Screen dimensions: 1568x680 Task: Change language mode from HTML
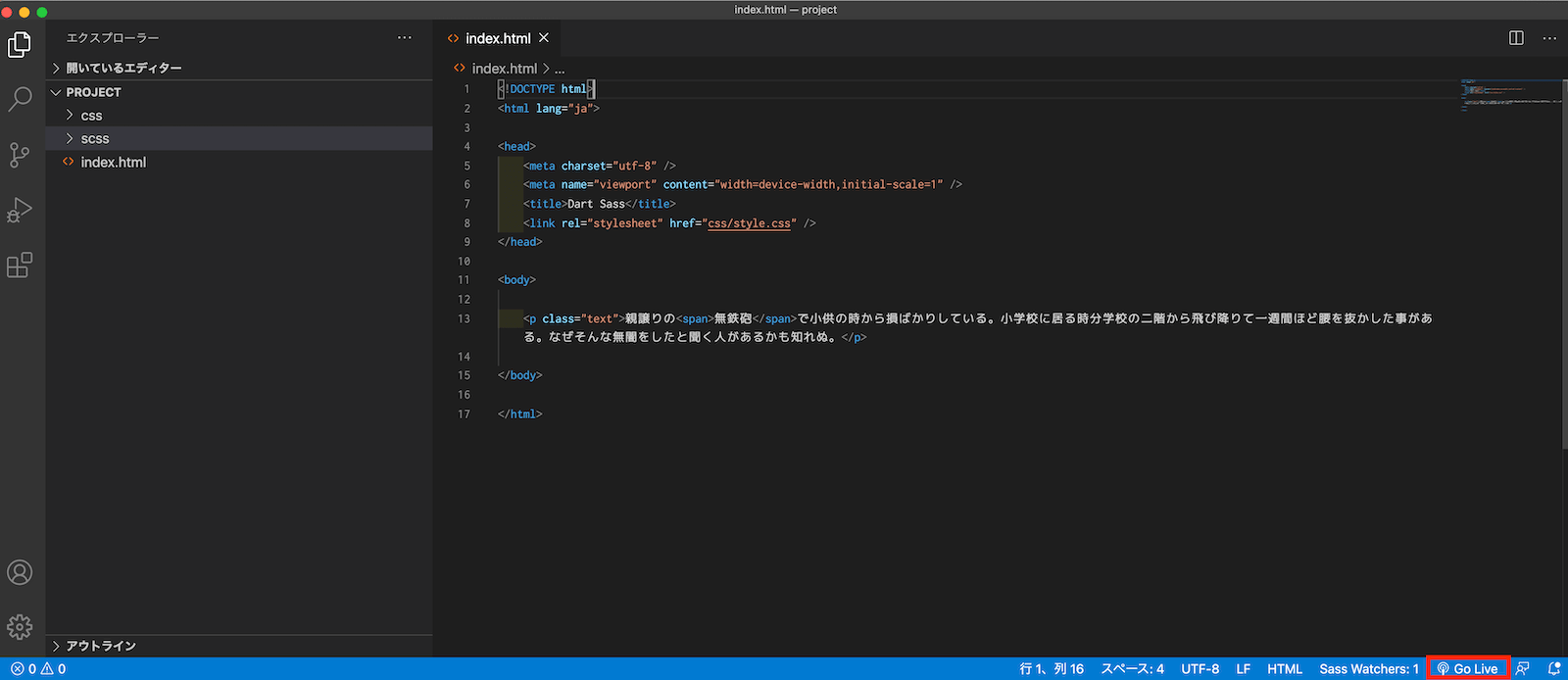1285,669
